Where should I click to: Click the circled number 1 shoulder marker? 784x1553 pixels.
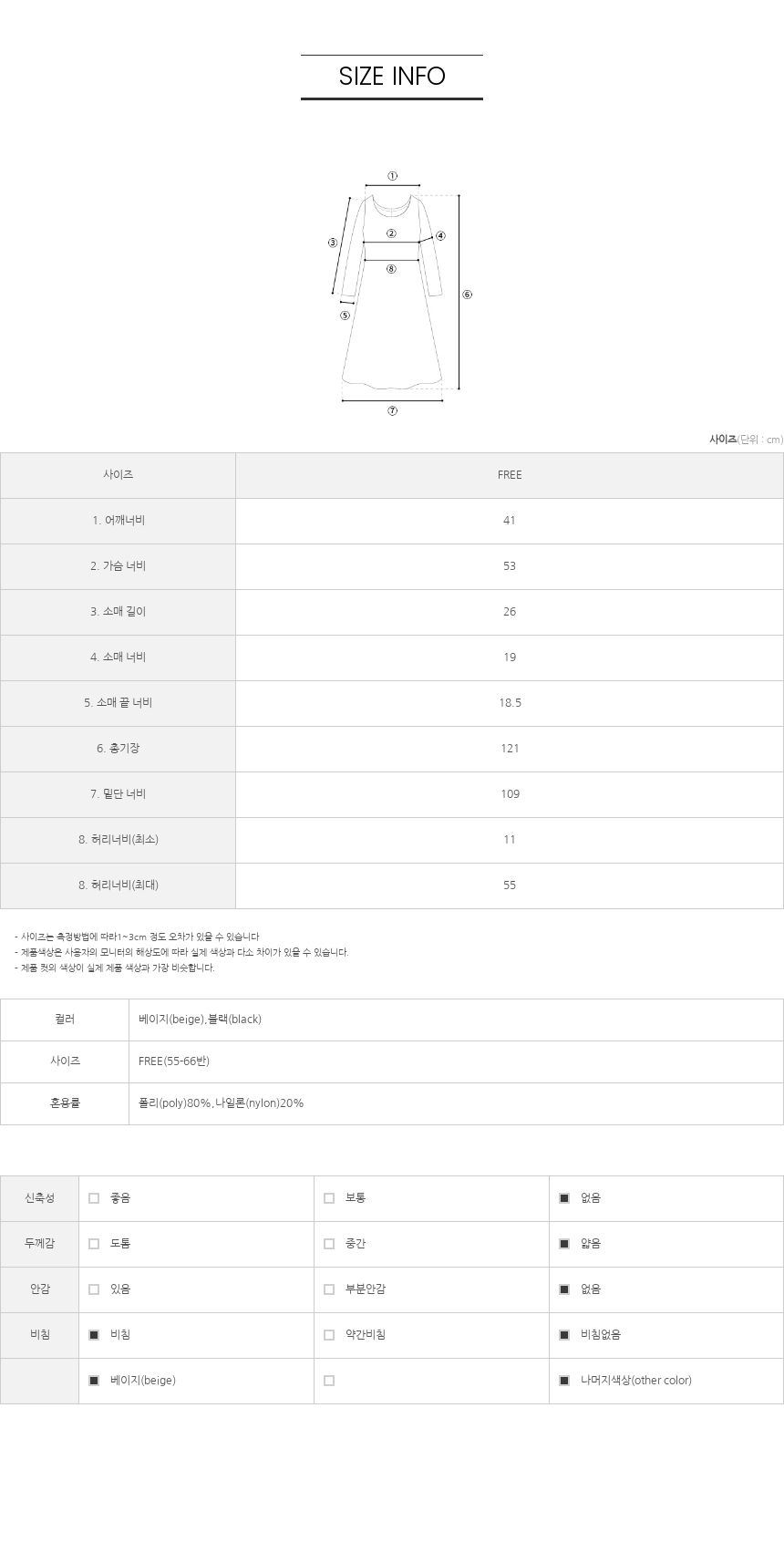coord(392,176)
